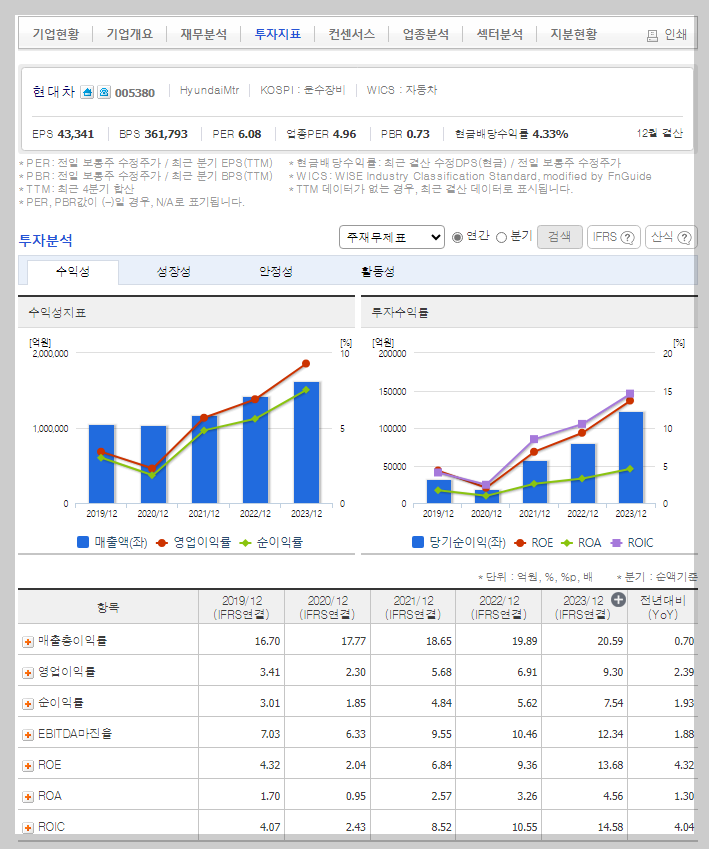Expand the ROIC row
This screenshot has height=849, width=709.
point(28,828)
